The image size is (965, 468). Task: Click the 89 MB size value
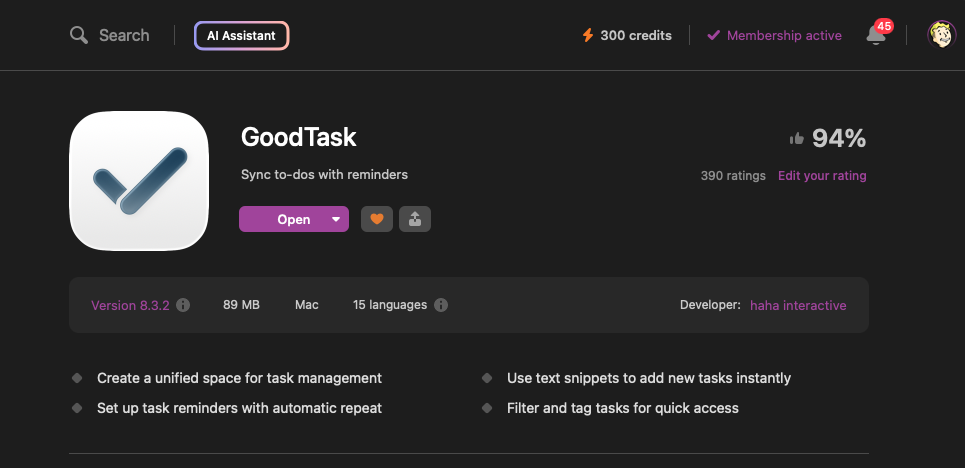pyautogui.click(x=241, y=305)
